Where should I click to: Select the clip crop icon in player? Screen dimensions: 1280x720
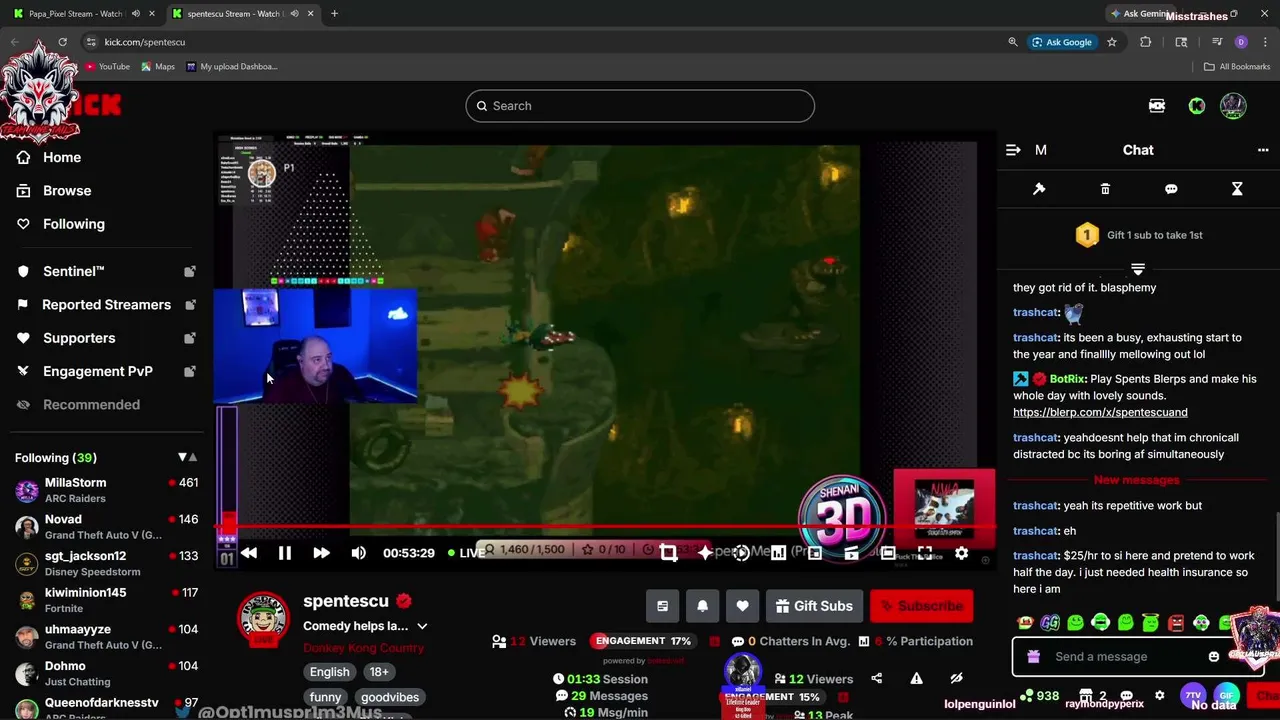(x=668, y=553)
